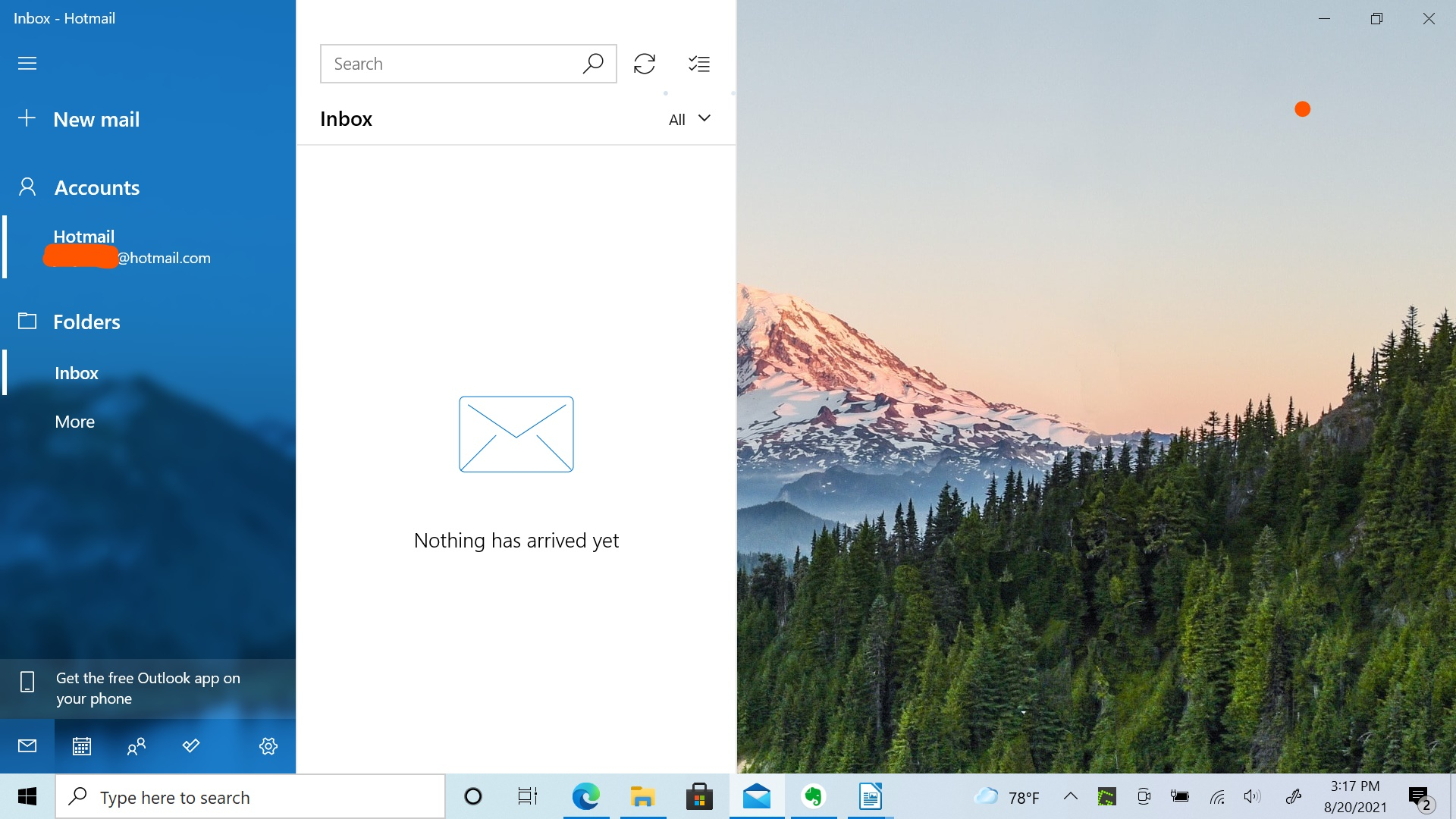Show More folders

point(74,422)
